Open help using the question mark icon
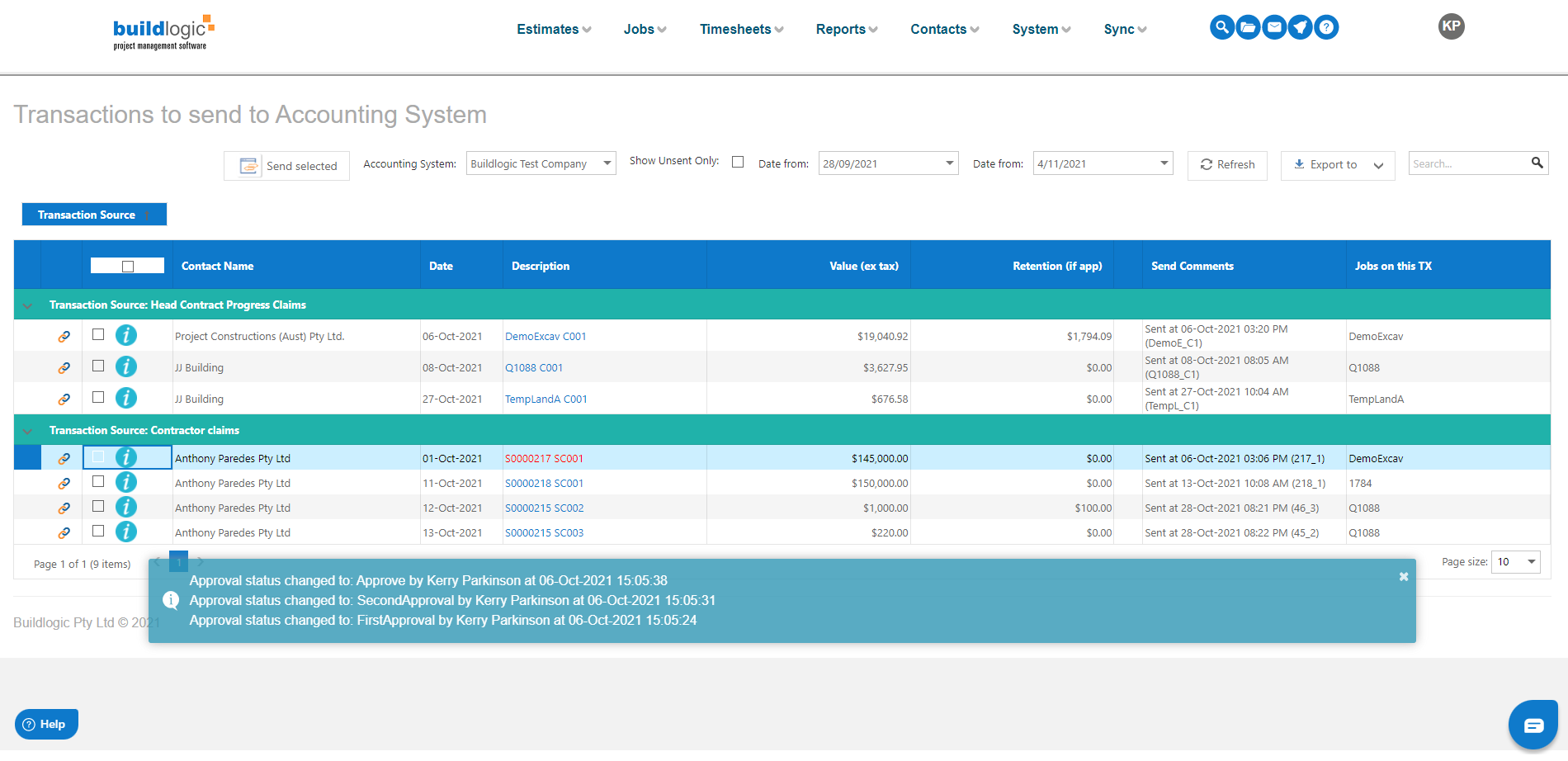Image resolution: width=1568 pixels, height=761 pixels. click(x=1327, y=27)
